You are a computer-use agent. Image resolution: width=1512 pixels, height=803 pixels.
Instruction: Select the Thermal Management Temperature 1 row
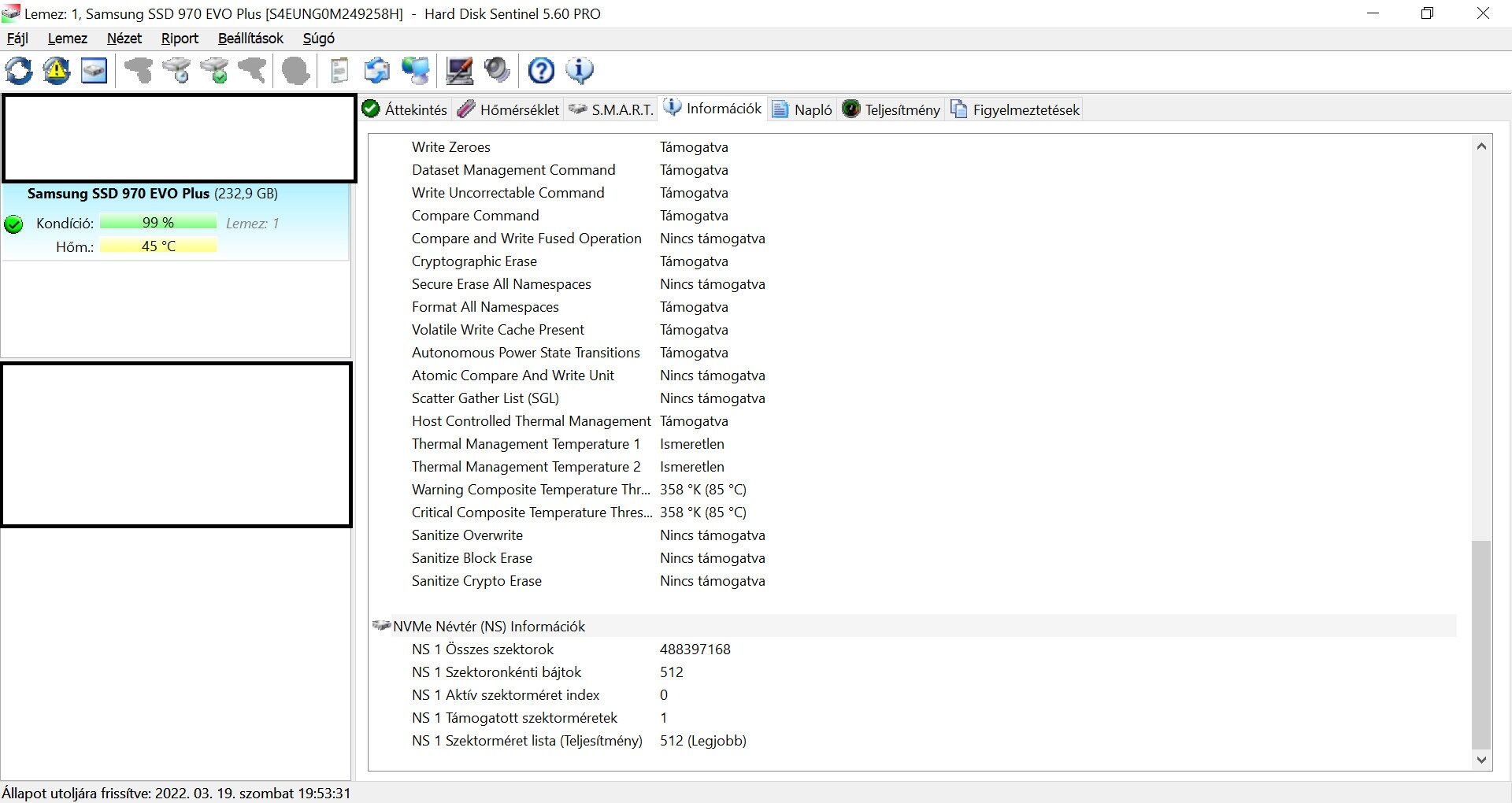click(x=914, y=444)
